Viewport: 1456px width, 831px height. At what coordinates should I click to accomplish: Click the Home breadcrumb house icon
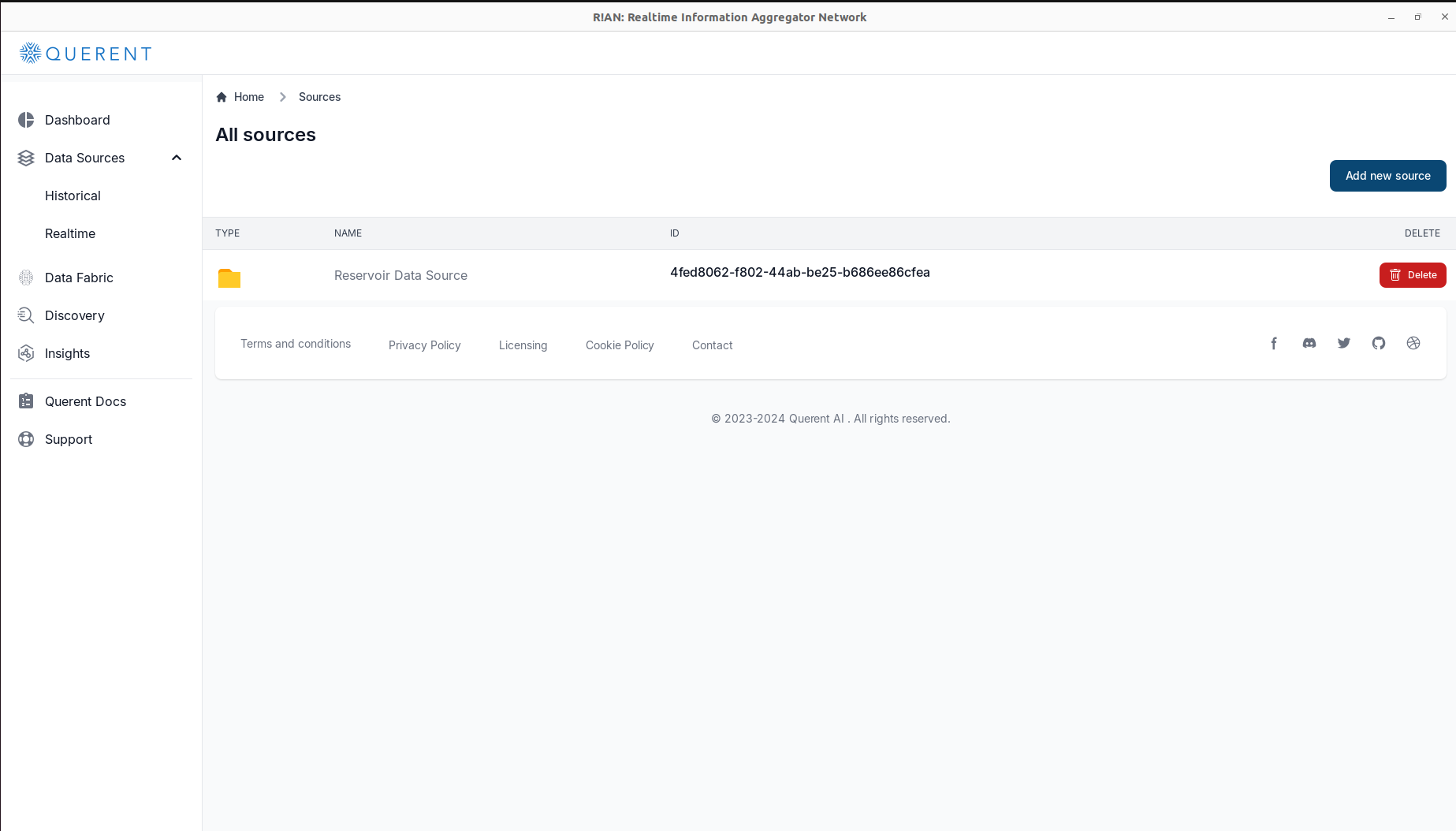222,97
